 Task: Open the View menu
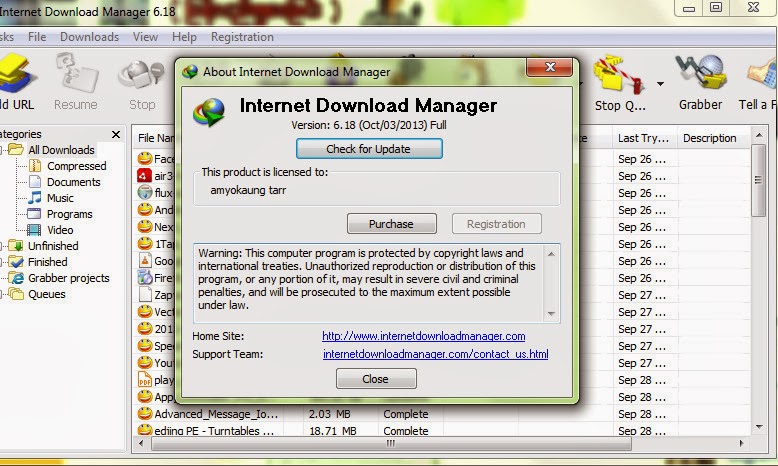(x=145, y=37)
